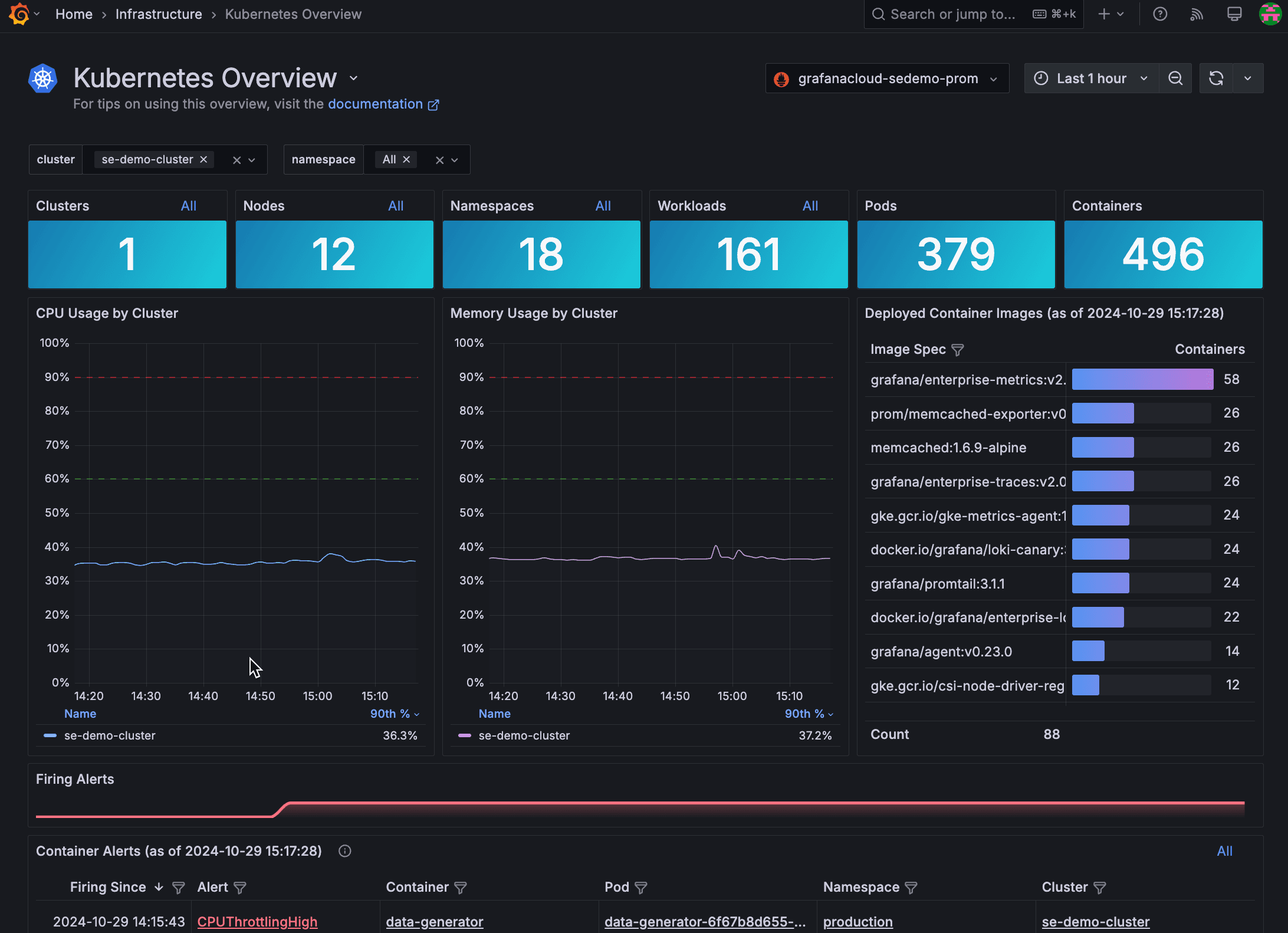
Task: Open Grafana help via the question mark icon
Action: point(1160,14)
